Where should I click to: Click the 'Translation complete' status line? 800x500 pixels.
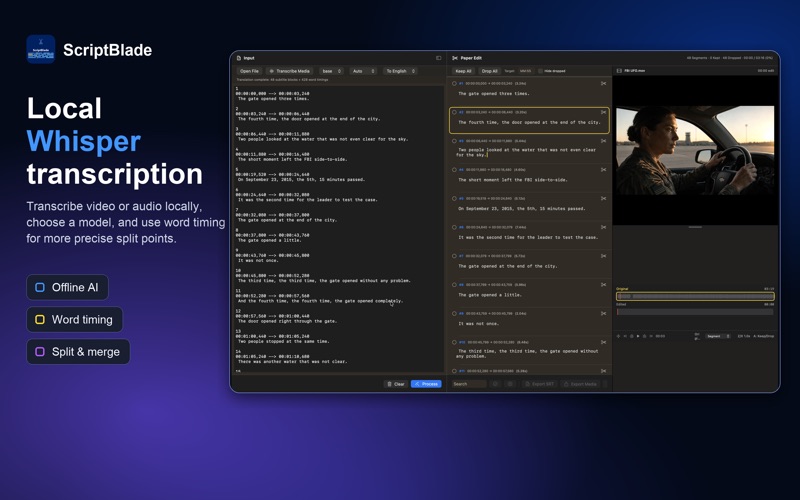click(x=282, y=80)
